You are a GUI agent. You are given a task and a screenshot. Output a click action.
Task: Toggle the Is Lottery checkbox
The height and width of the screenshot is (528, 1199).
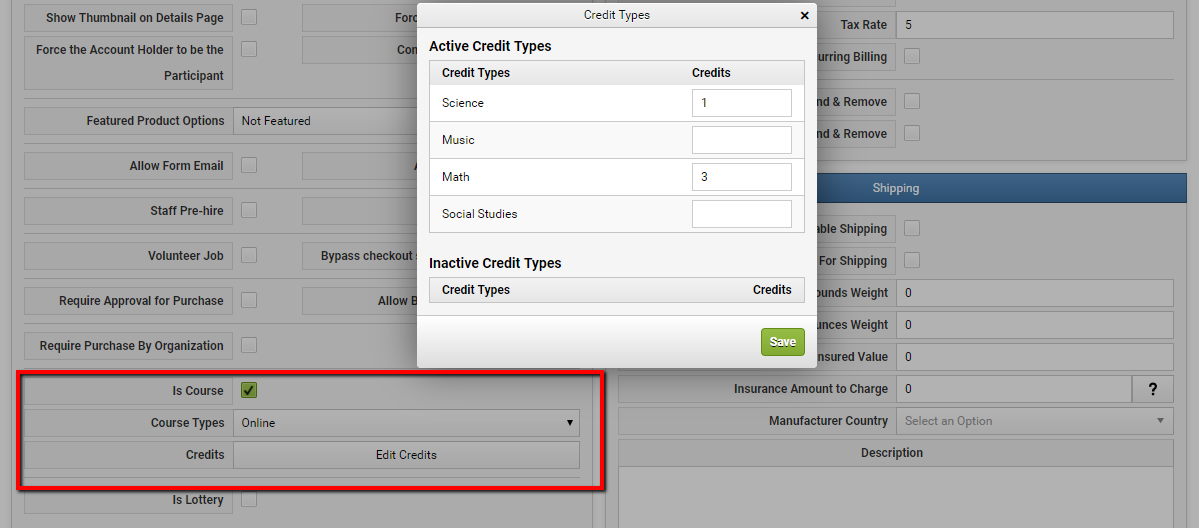pyautogui.click(x=249, y=500)
